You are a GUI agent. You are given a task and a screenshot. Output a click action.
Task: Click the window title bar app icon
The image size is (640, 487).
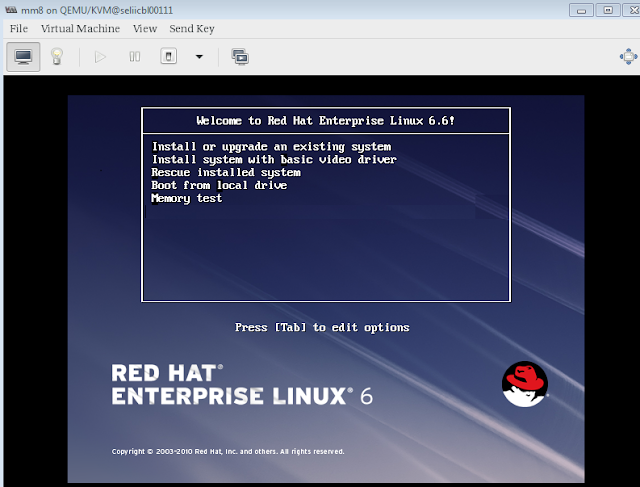tap(11, 10)
